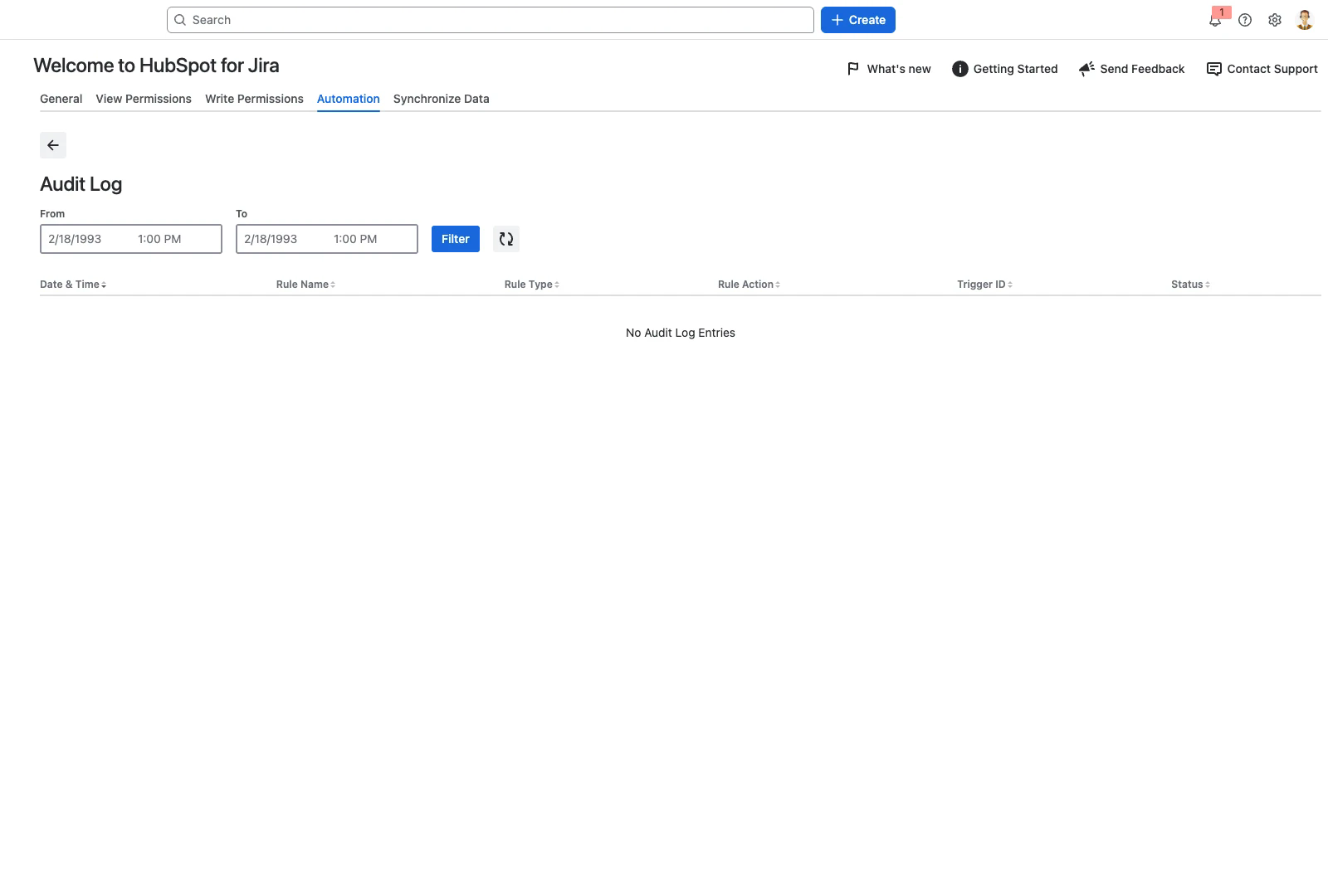Open the Synchronize Data tab

tap(442, 99)
